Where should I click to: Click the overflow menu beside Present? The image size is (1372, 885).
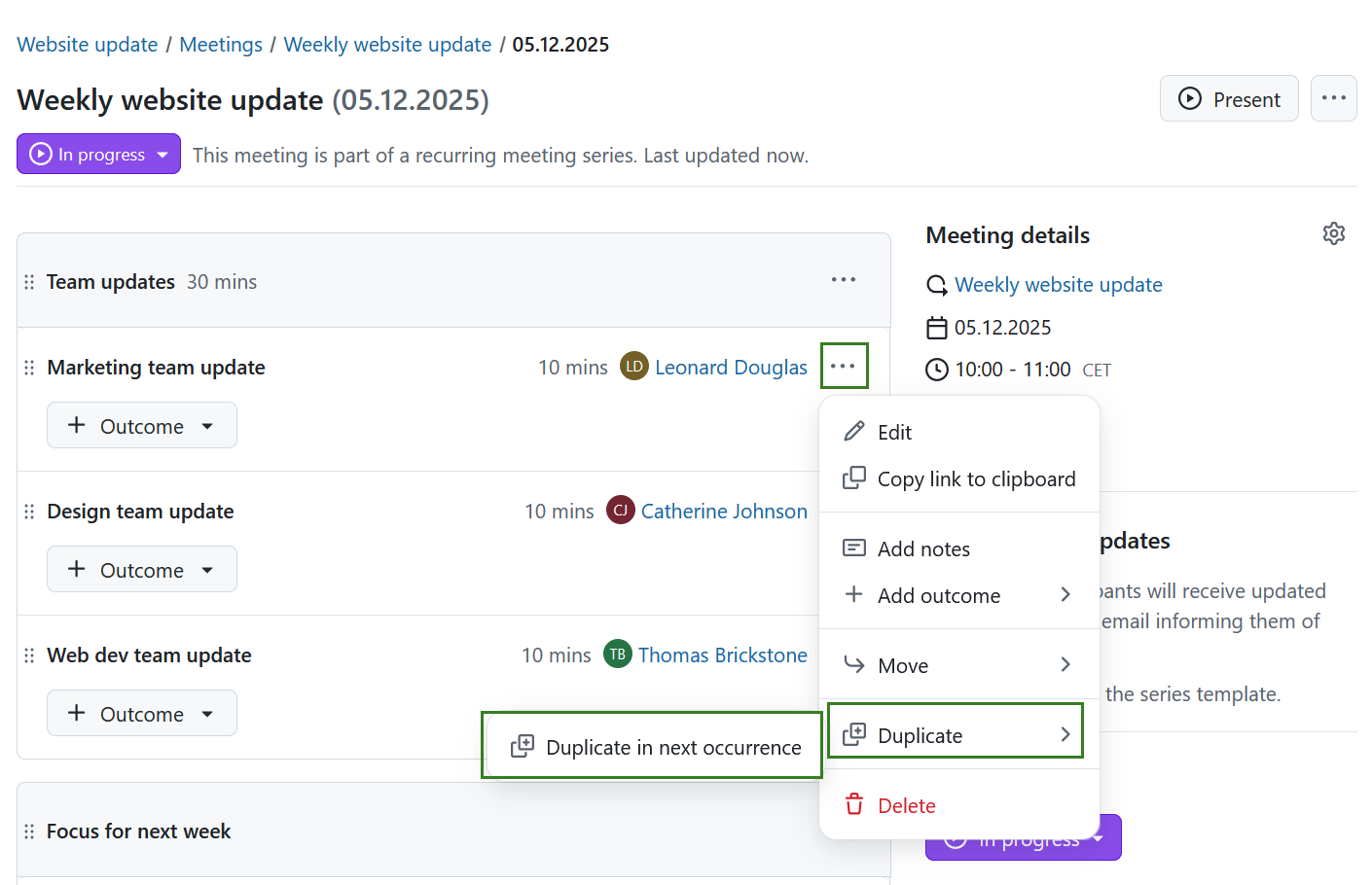pos(1334,98)
